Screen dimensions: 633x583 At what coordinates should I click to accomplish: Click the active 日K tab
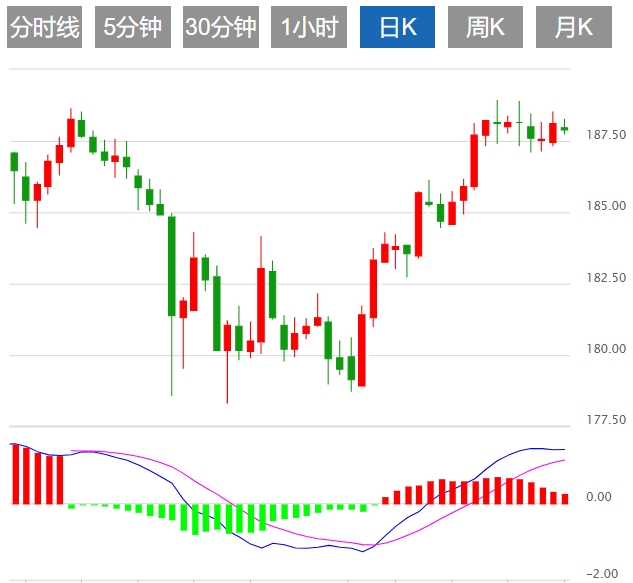tap(398, 27)
